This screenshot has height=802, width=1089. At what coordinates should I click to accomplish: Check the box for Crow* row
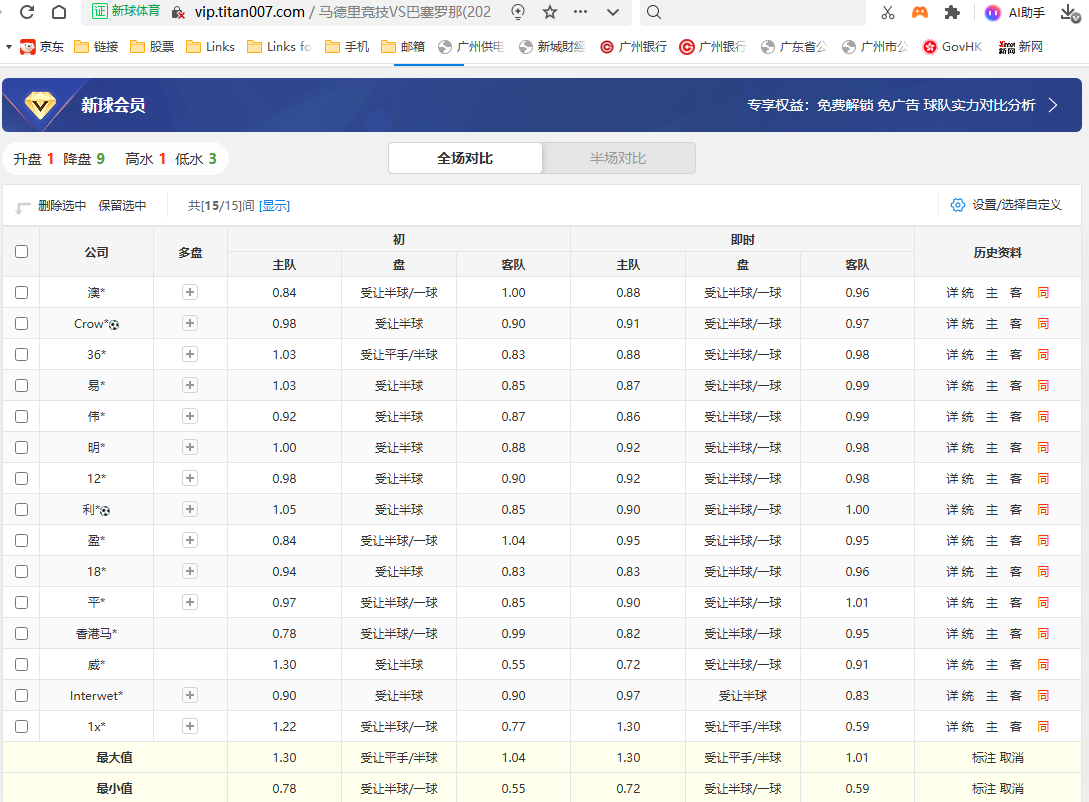(21, 324)
